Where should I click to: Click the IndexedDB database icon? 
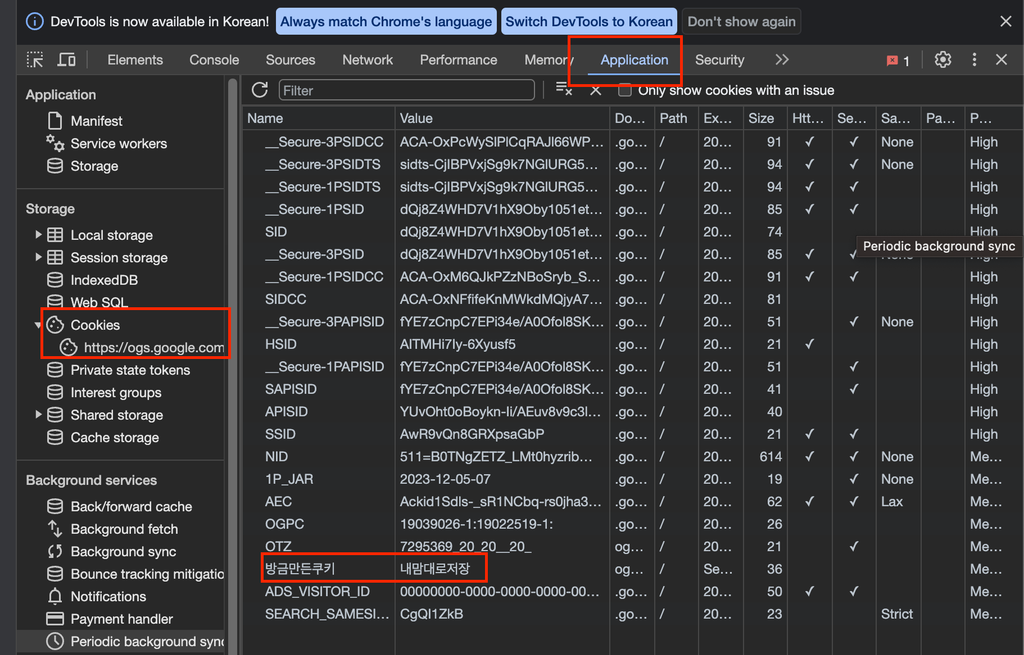click(55, 280)
